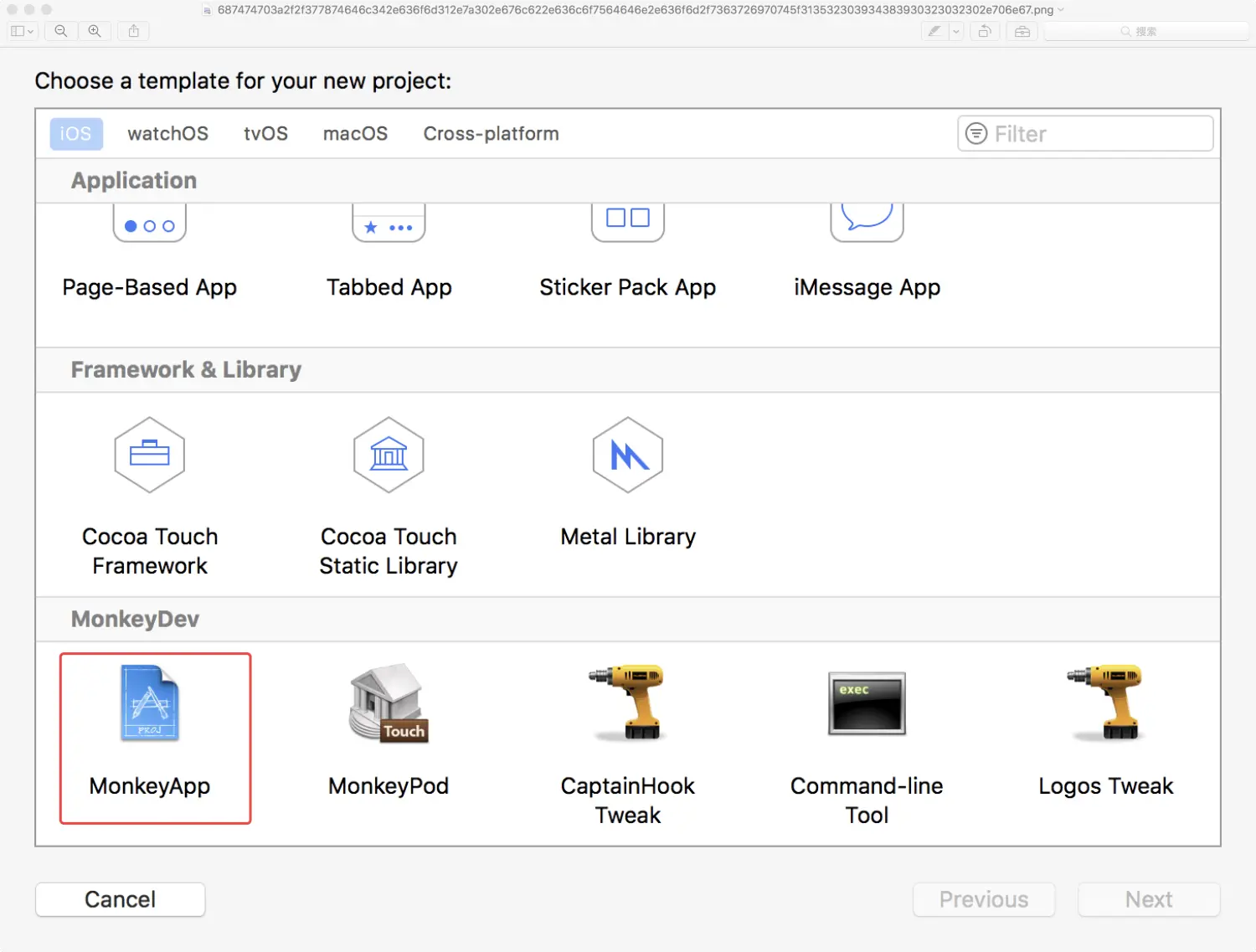This screenshot has width=1256, height=952.
Task: Click the iMessage App label
Action: tap(867, 287)
